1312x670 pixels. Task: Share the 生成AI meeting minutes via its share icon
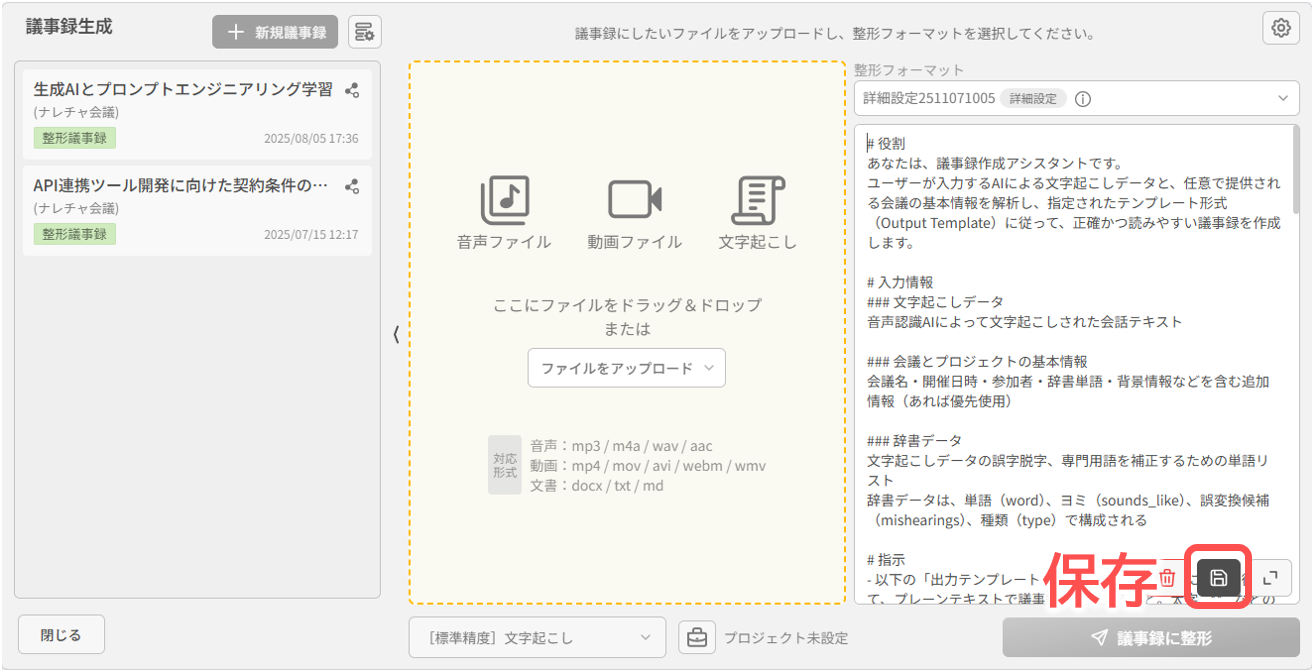coord(352,90)
